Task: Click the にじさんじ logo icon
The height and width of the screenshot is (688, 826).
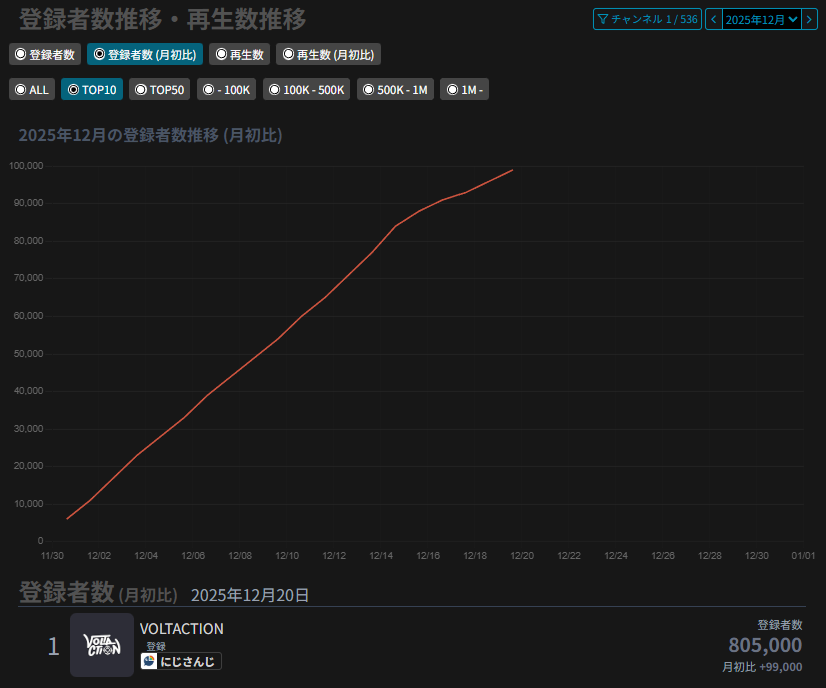Action: coord(149,661)
